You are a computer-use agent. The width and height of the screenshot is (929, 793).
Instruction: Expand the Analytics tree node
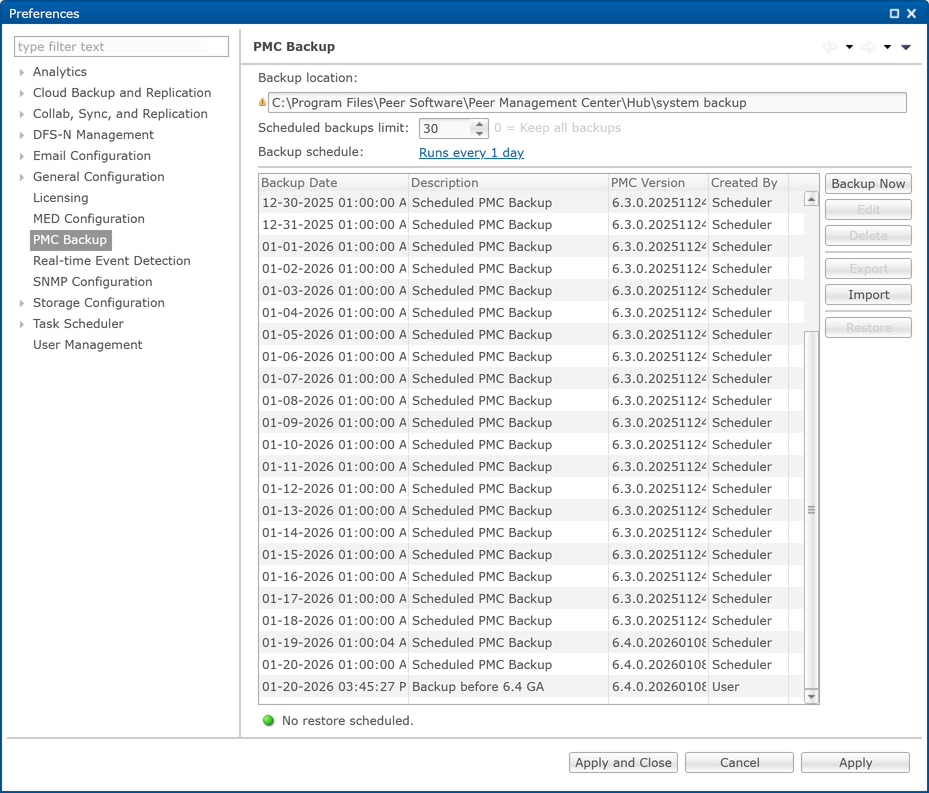21,72
